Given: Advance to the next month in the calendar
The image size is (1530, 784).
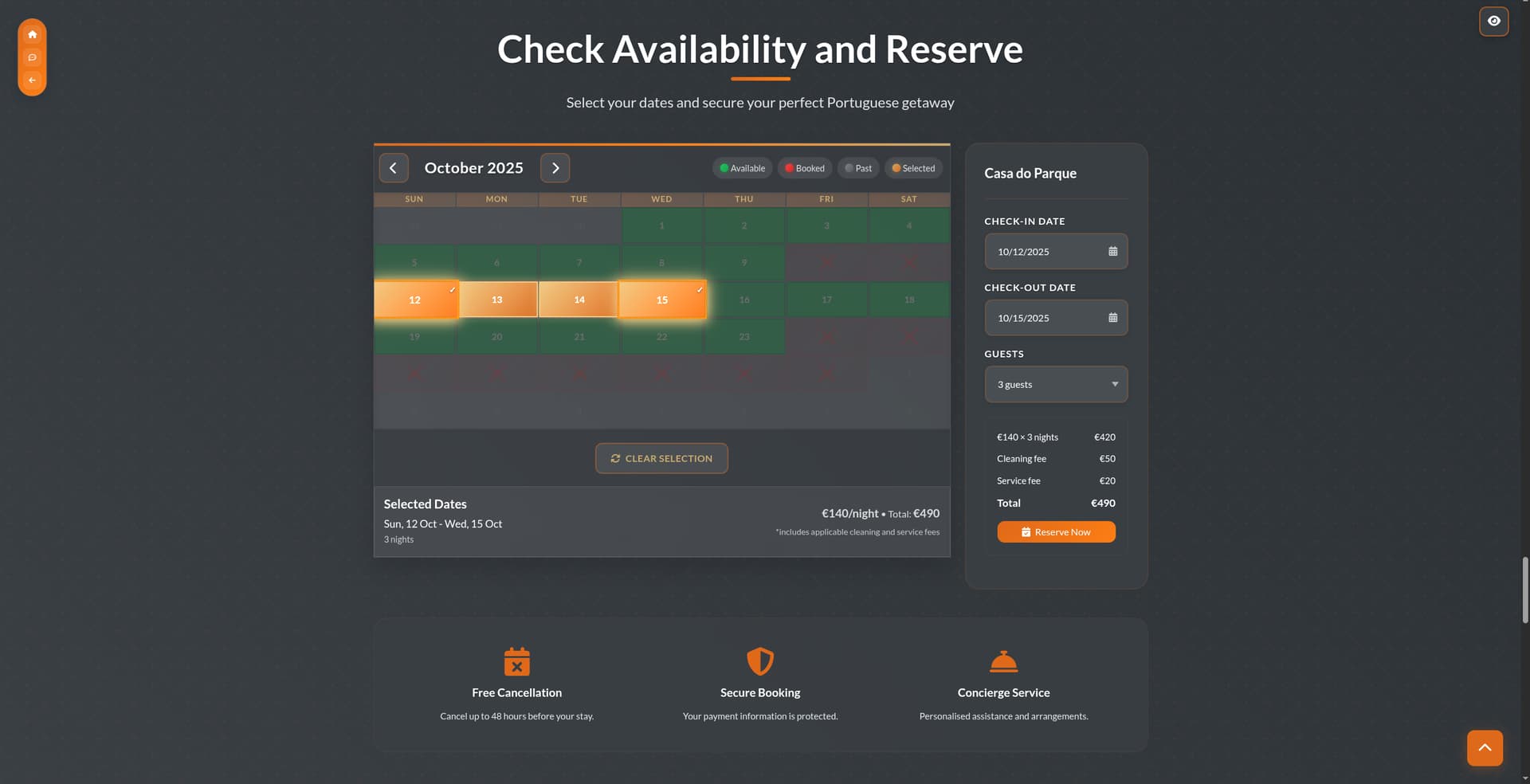Looking at the screenshot, I should coord(555,168).
